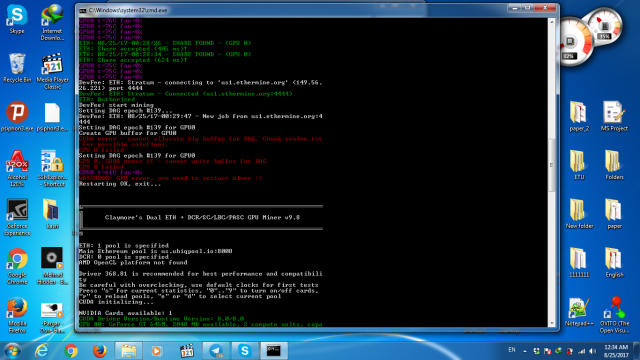This screenshot has width=640, height=360.
Task: Open Windows Explorer from taskbar
Action: [x=129, y=351]
